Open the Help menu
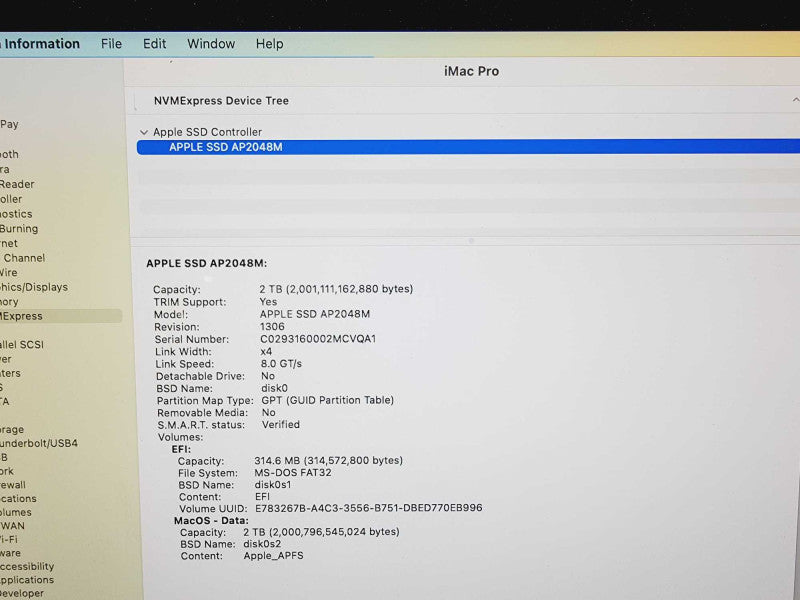800x600 pixels. point(269,44)
